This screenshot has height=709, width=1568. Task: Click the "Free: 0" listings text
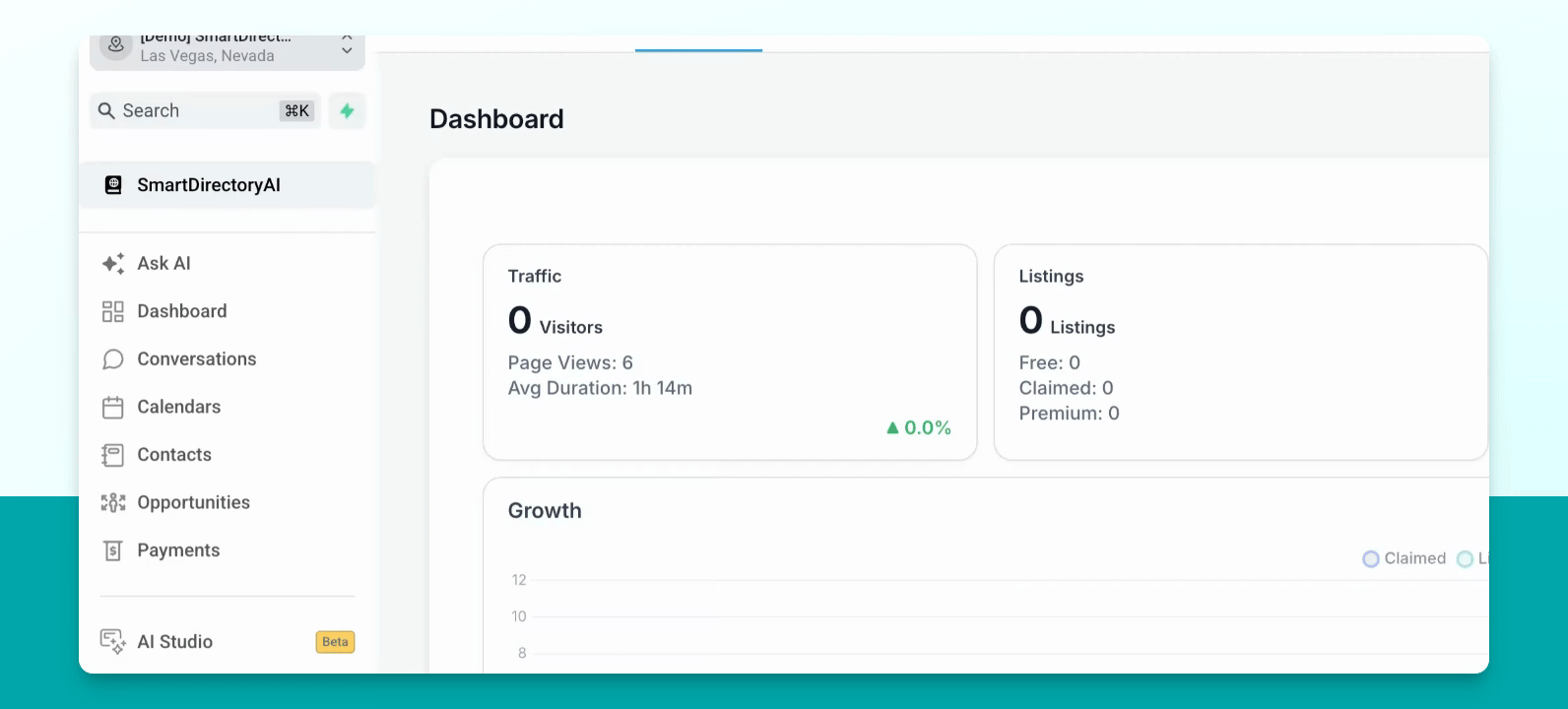(1050, 363)
